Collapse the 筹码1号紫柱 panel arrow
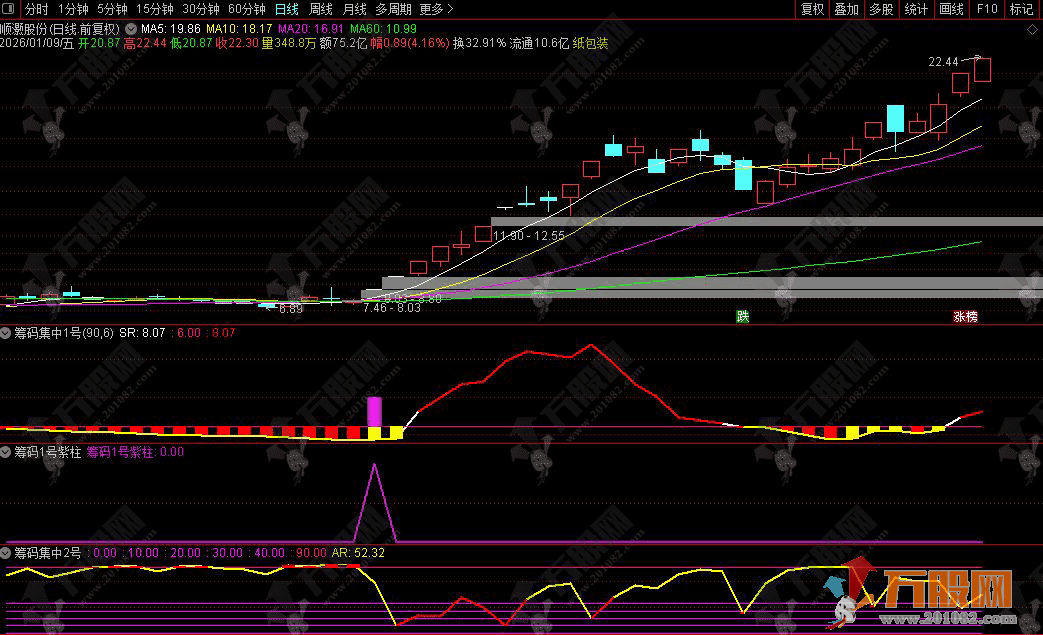The image size is (1043, 635). coord(6,452)
